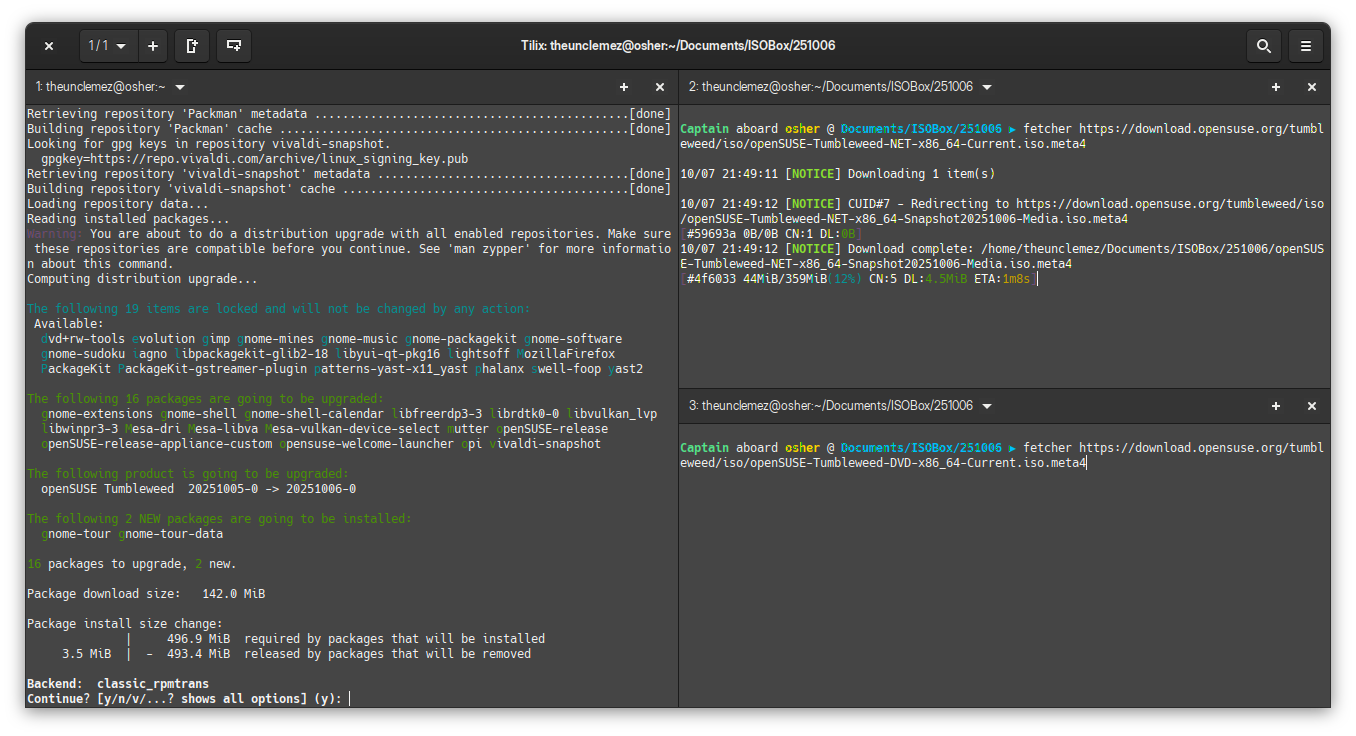
Task: Close terminal 1 using its title bar X
Action: 660,87
